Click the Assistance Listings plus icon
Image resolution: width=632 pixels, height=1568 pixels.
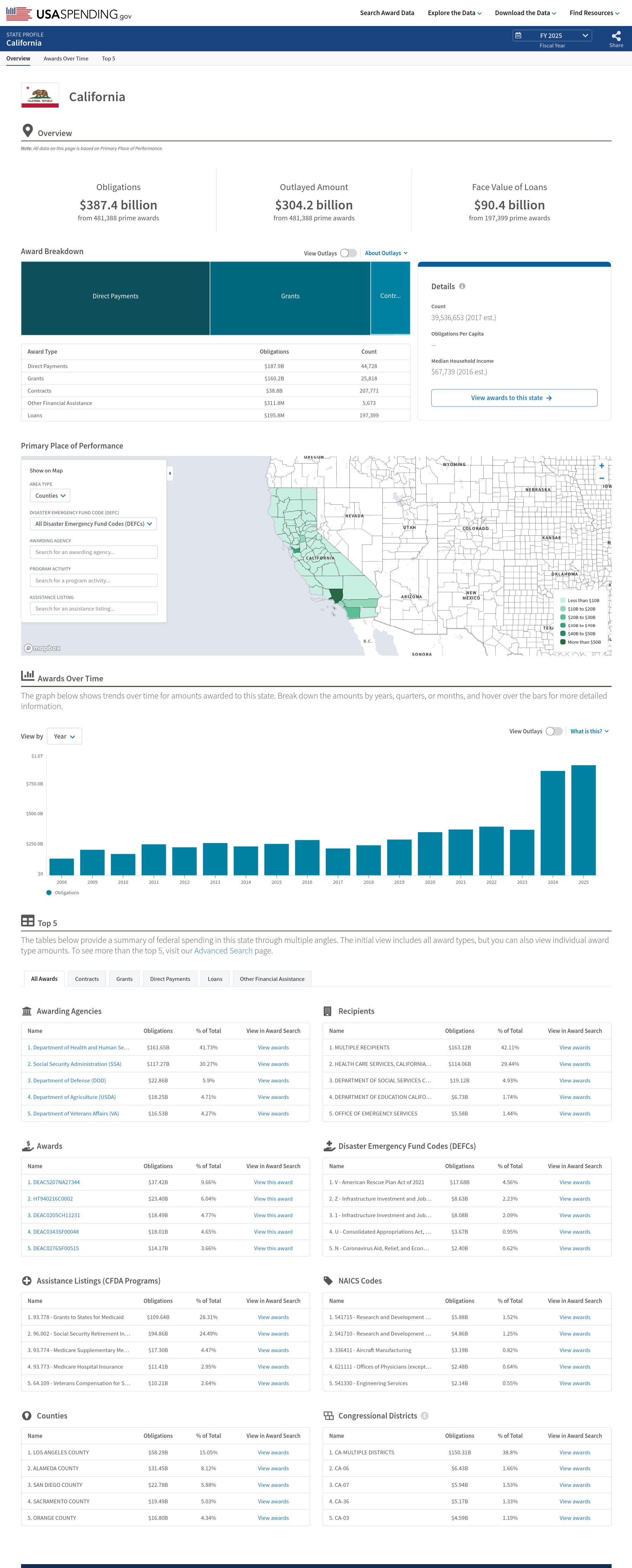pos(27,1281)
